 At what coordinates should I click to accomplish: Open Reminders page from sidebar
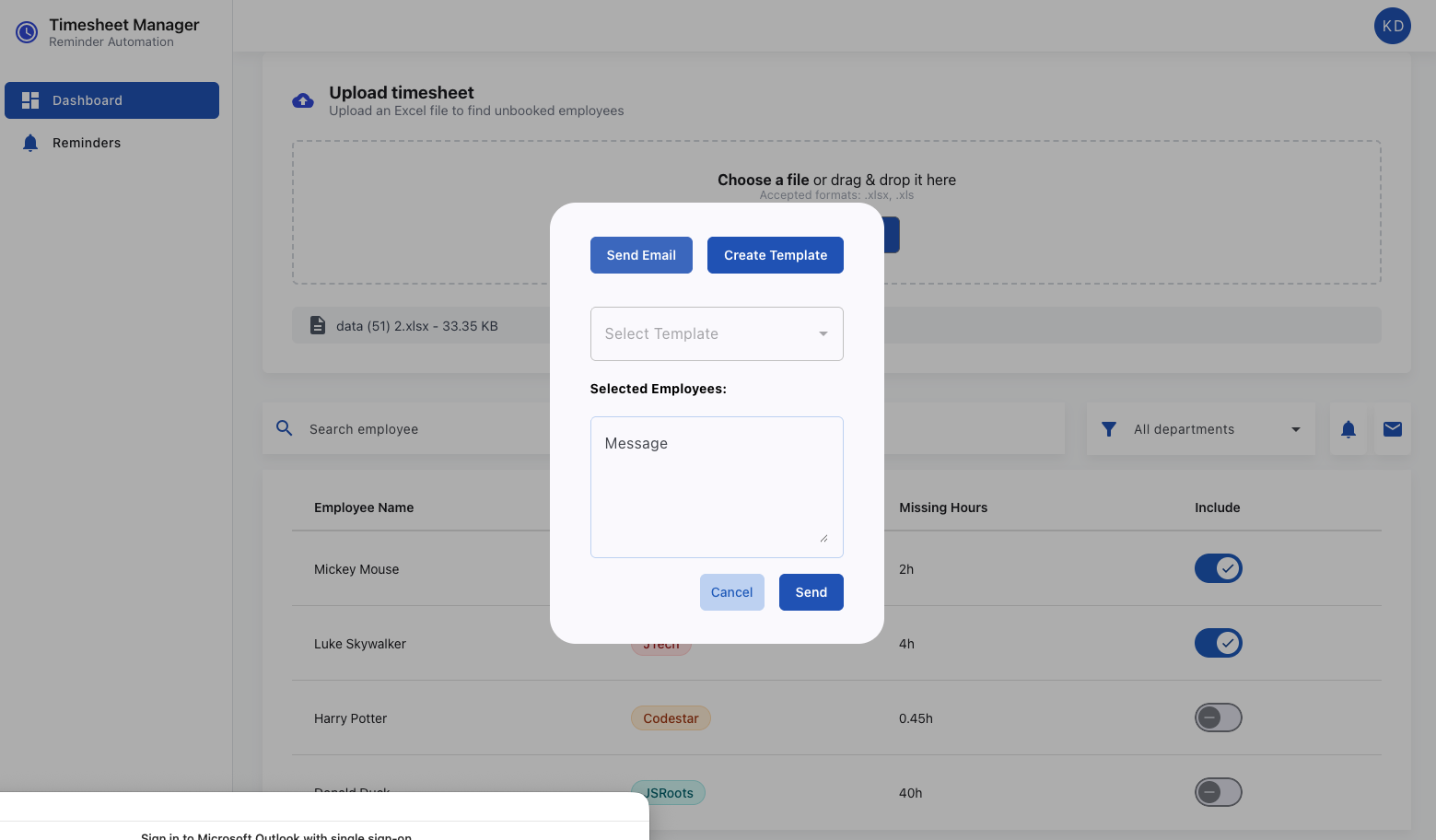pos(87,143)
